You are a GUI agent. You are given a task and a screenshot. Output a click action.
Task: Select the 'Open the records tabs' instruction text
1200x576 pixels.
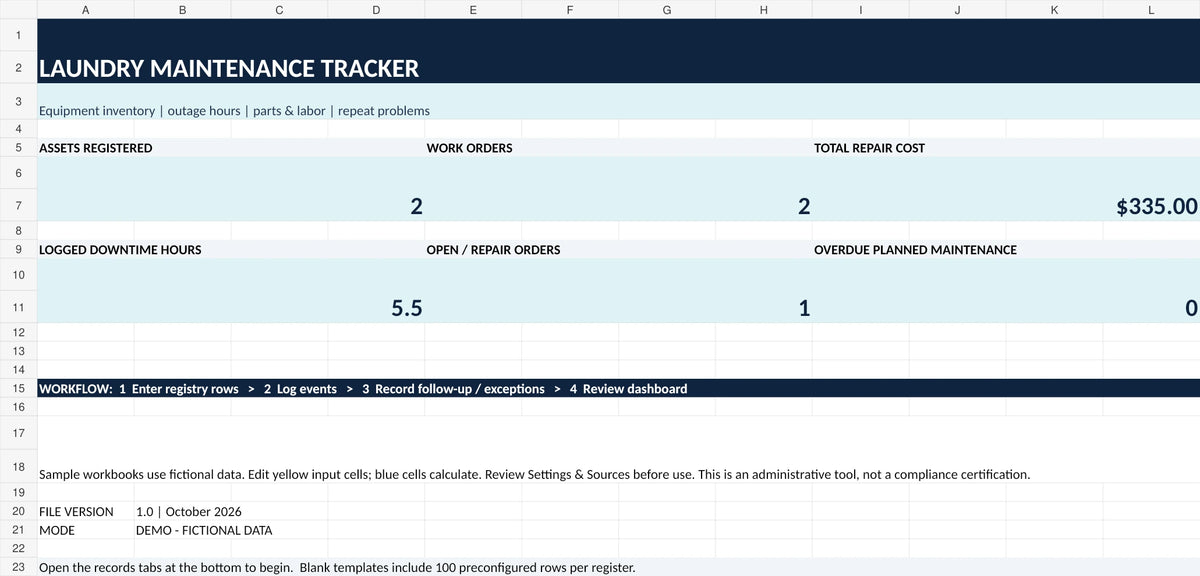click(x=336, y=567)
